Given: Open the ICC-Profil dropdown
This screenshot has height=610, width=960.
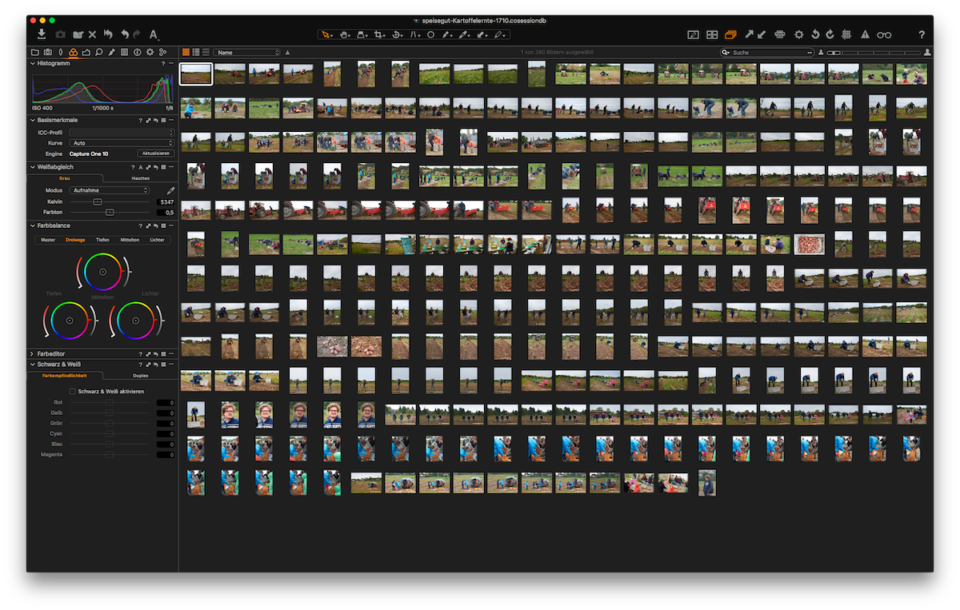Looking at the screenshot, I should 121,132.
